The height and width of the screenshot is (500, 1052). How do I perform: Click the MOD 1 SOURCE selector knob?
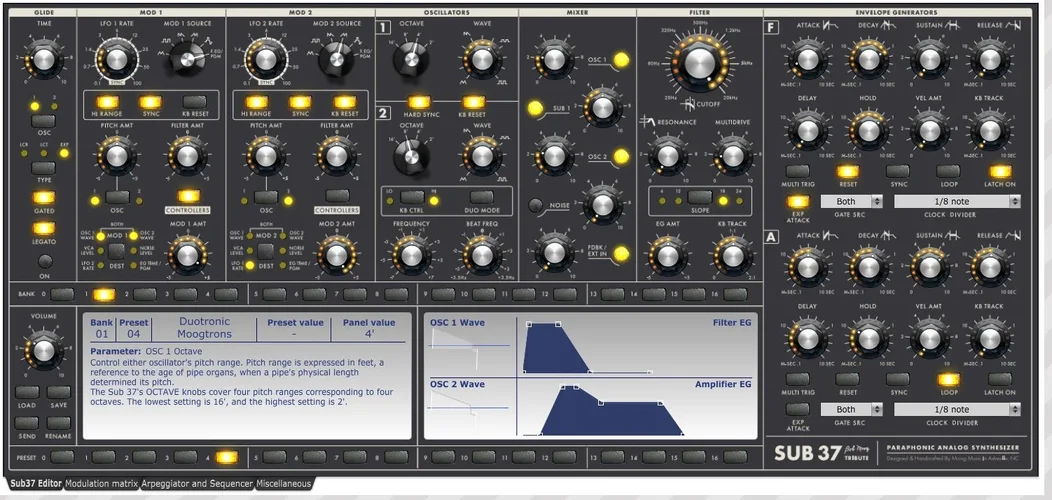pyautogui.click(x=186, y=60)
